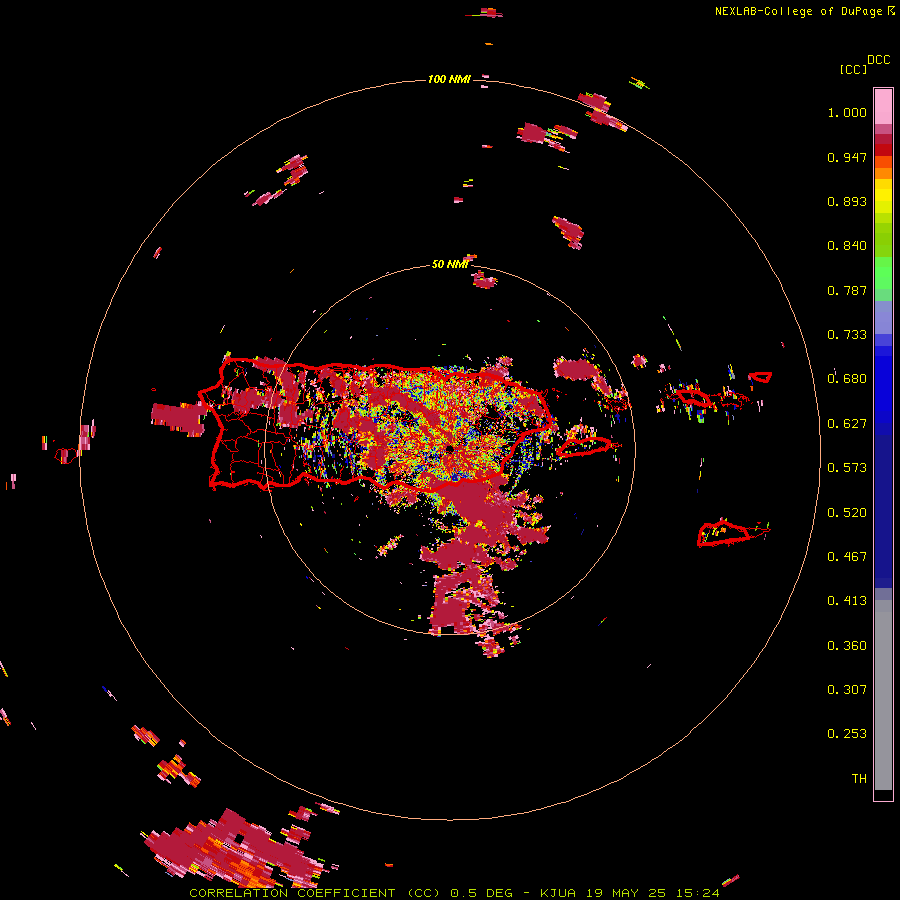900x900 pixels.
Task: Click the 0.467 color scale label
Action: [847, 557]
